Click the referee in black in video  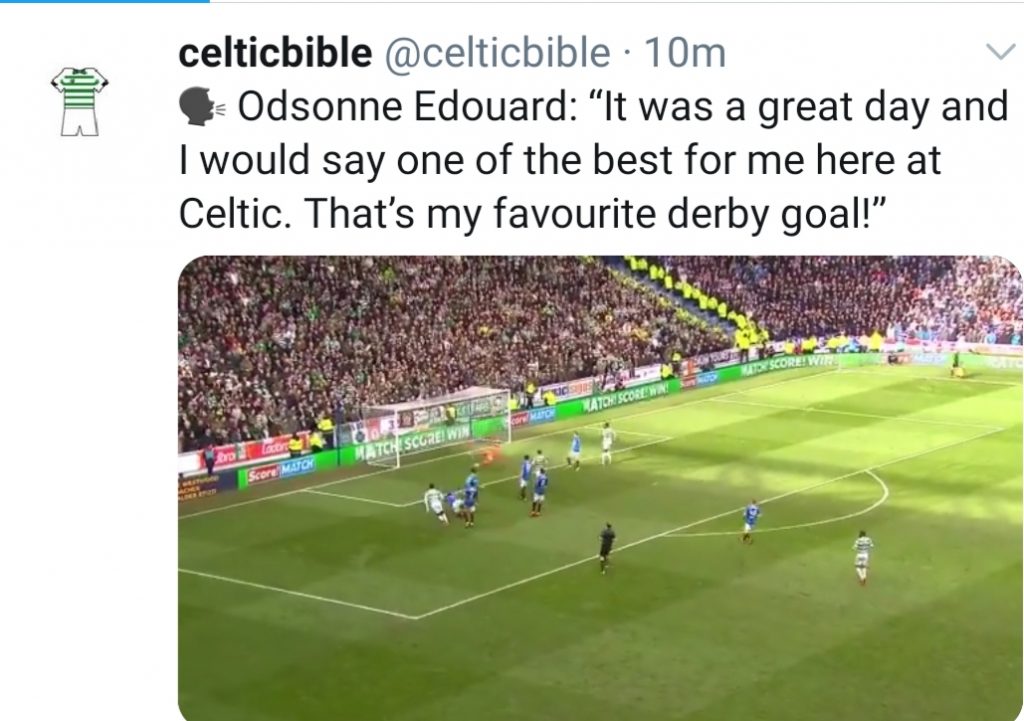[606, 545]
